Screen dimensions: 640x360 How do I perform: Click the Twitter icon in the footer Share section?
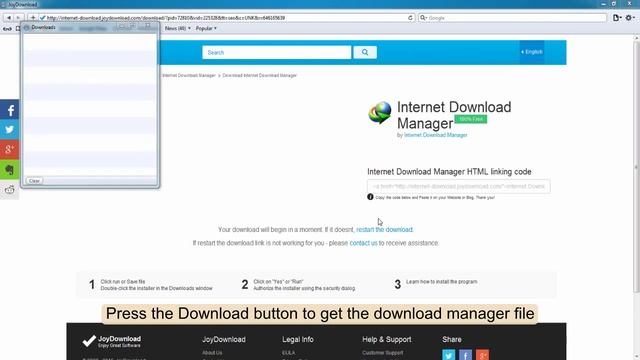(449, 355)
